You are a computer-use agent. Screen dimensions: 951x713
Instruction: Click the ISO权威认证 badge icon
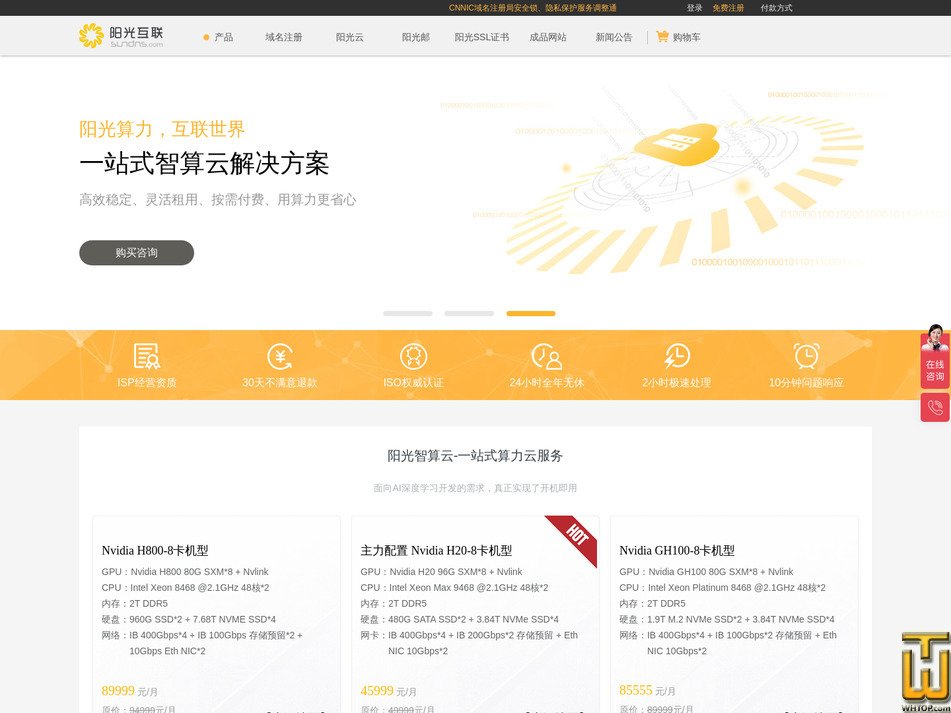pos(414,356)
